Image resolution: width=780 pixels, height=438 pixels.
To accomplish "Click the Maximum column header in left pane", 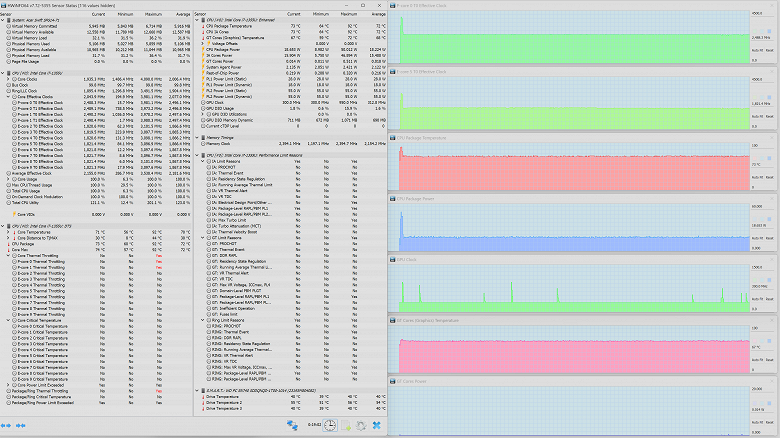I will tap(154, 14).
